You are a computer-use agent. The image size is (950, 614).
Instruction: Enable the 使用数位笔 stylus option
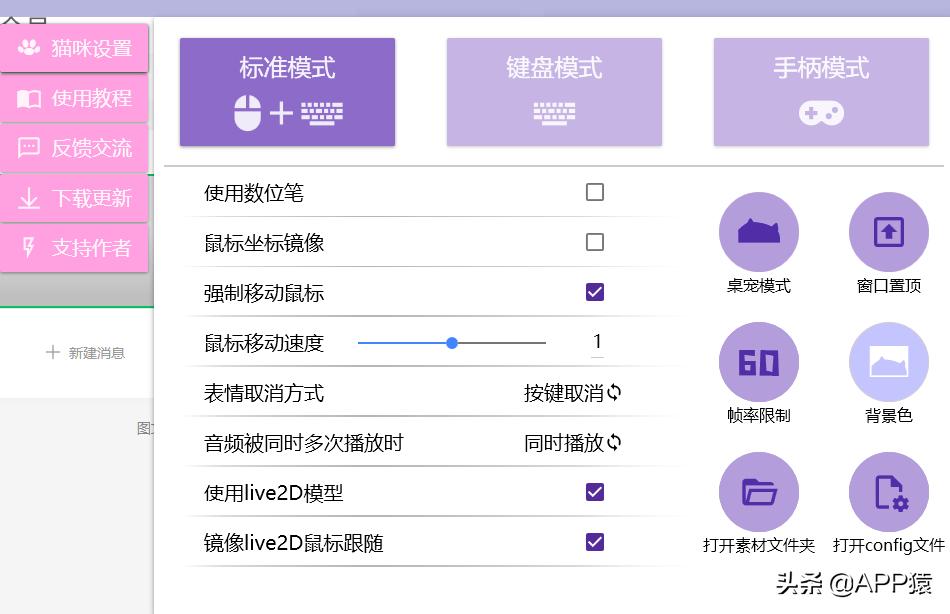(595, 191)
